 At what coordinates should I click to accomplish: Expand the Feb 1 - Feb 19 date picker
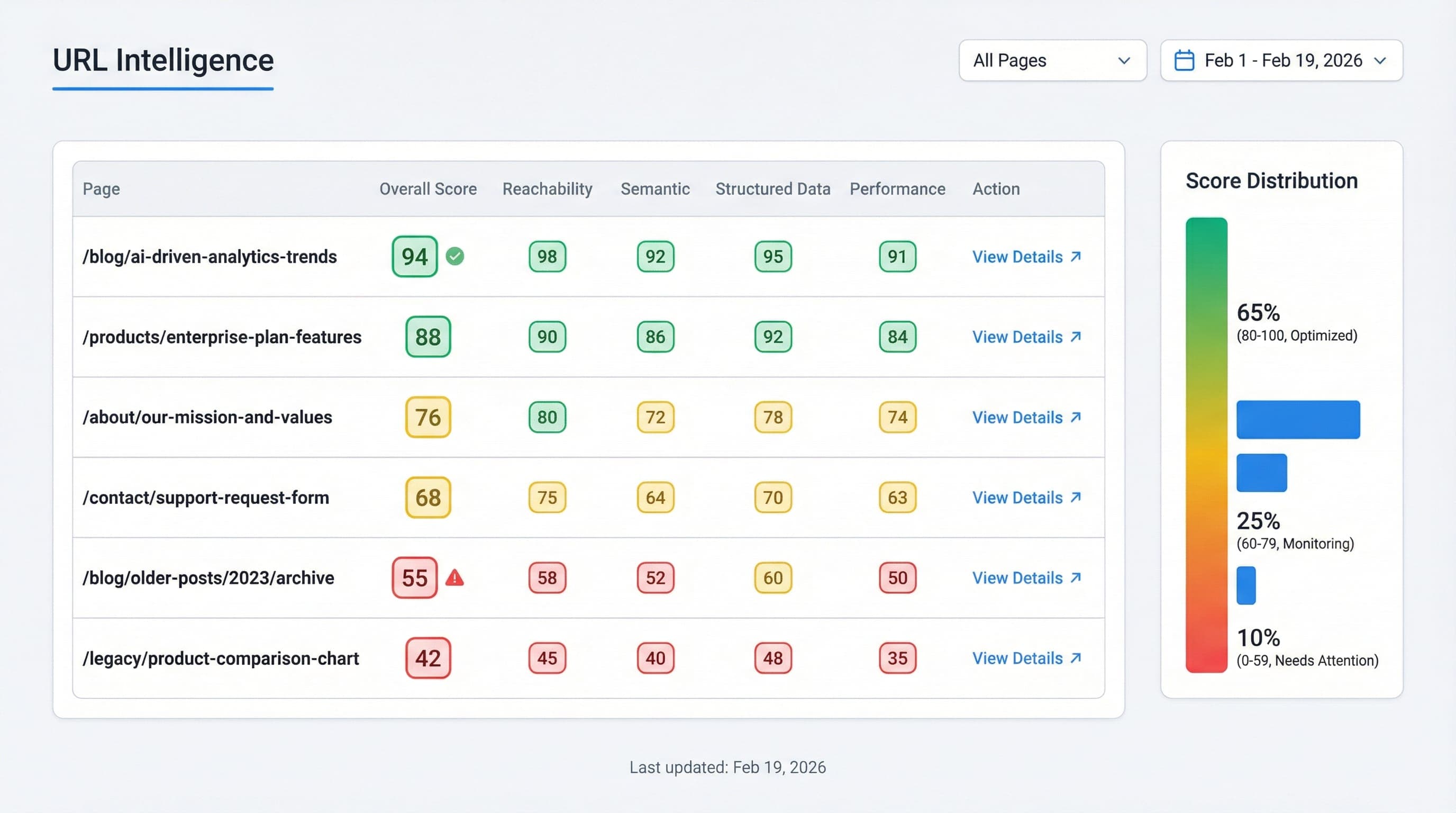(x=1280, y=60)
